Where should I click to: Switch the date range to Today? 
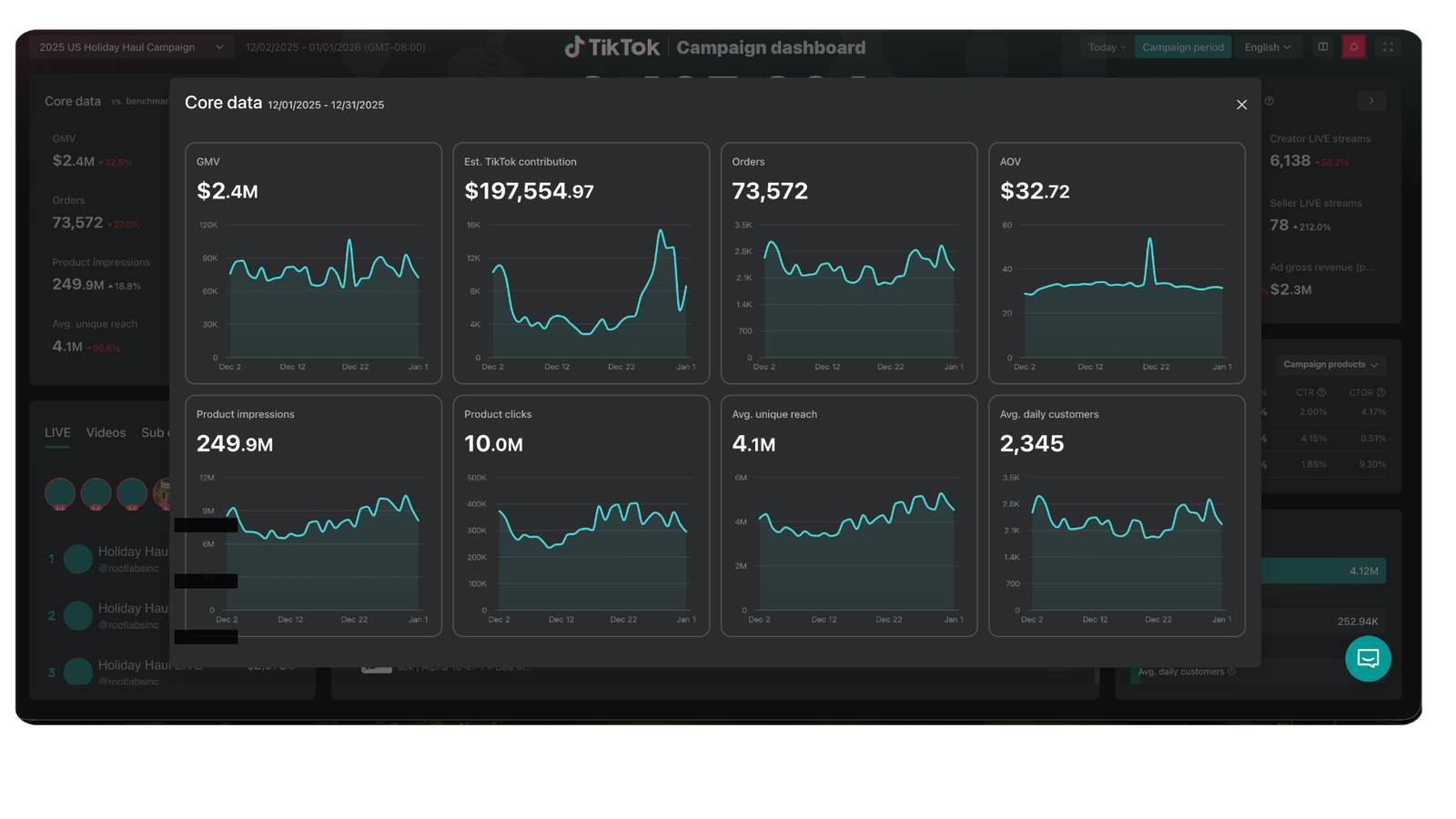pyautogui.click(x=1107, y=47)
